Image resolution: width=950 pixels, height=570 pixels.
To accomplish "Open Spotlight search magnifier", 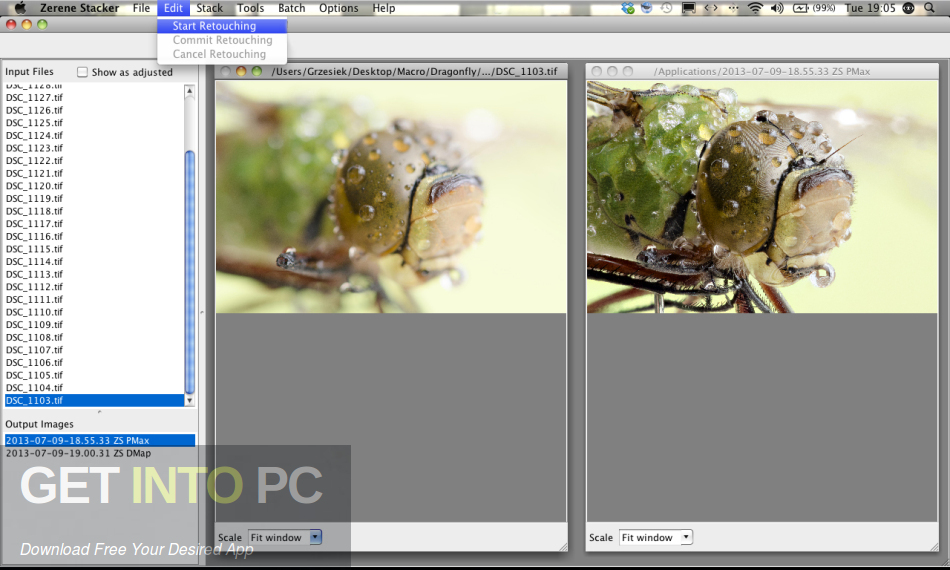I will coord(929,8).
